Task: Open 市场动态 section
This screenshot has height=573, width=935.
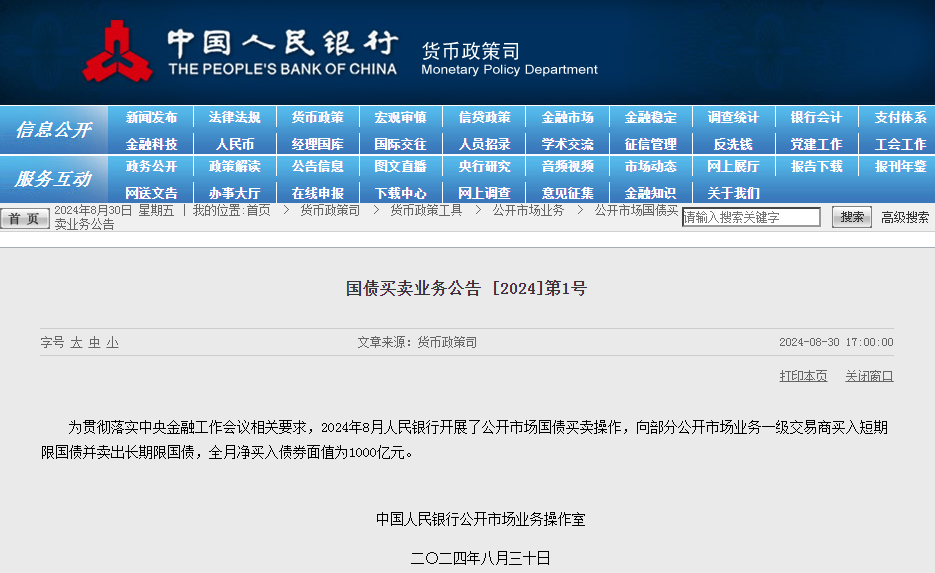Action: pos(650,166)
